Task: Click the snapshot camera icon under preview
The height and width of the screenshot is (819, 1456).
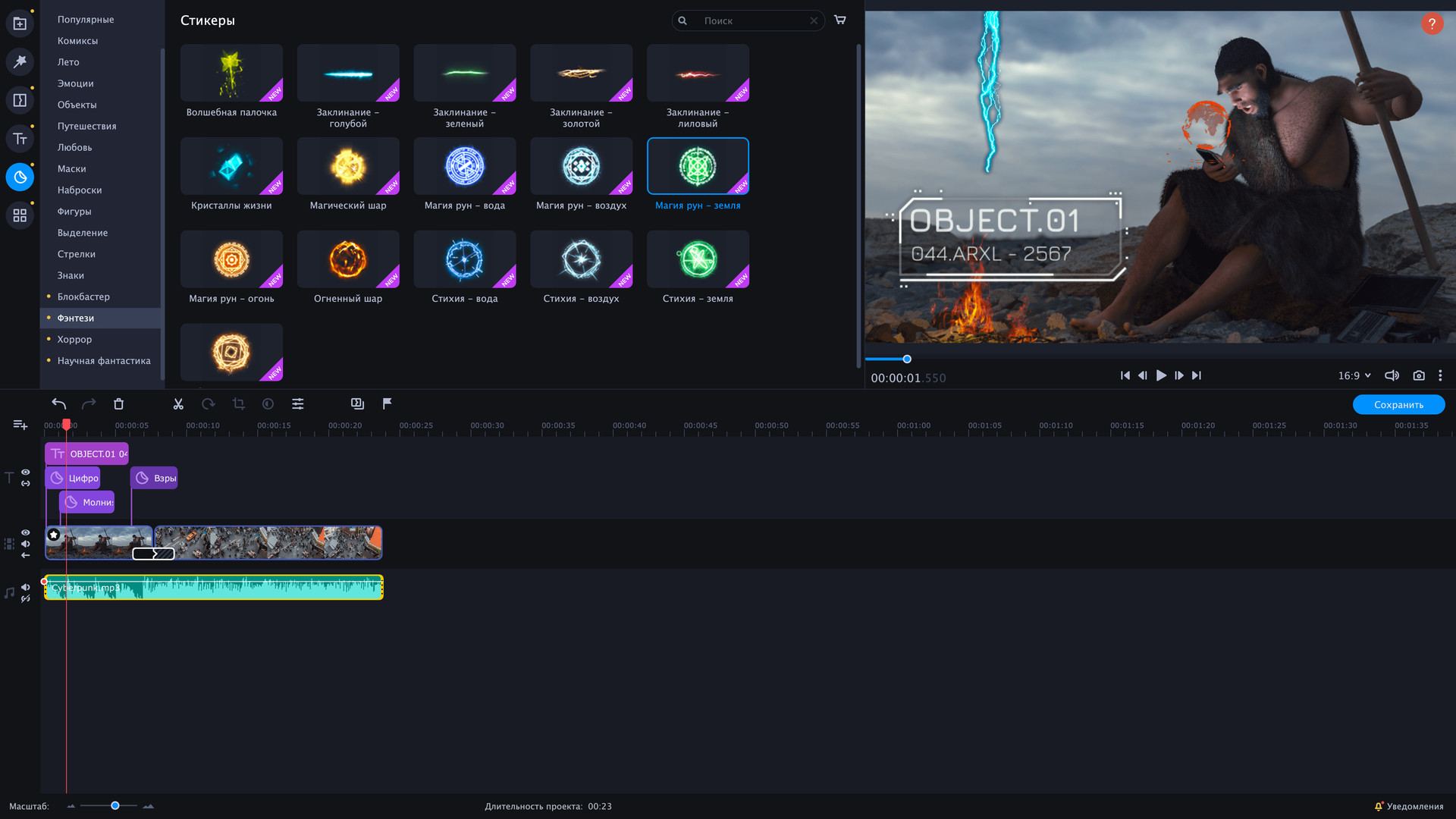Action: pyautogui.click(x=1419, y=375)
